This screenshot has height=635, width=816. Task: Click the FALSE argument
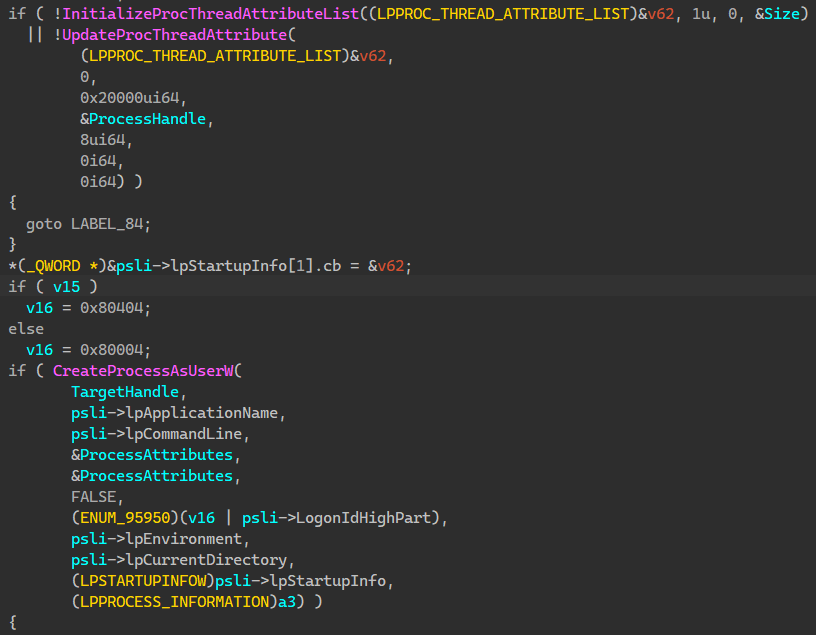click(x=94, y=497)
